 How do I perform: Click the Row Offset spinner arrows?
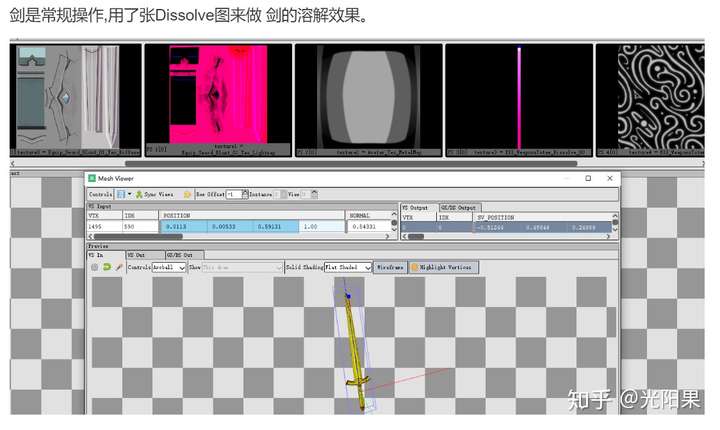(245, 194)
